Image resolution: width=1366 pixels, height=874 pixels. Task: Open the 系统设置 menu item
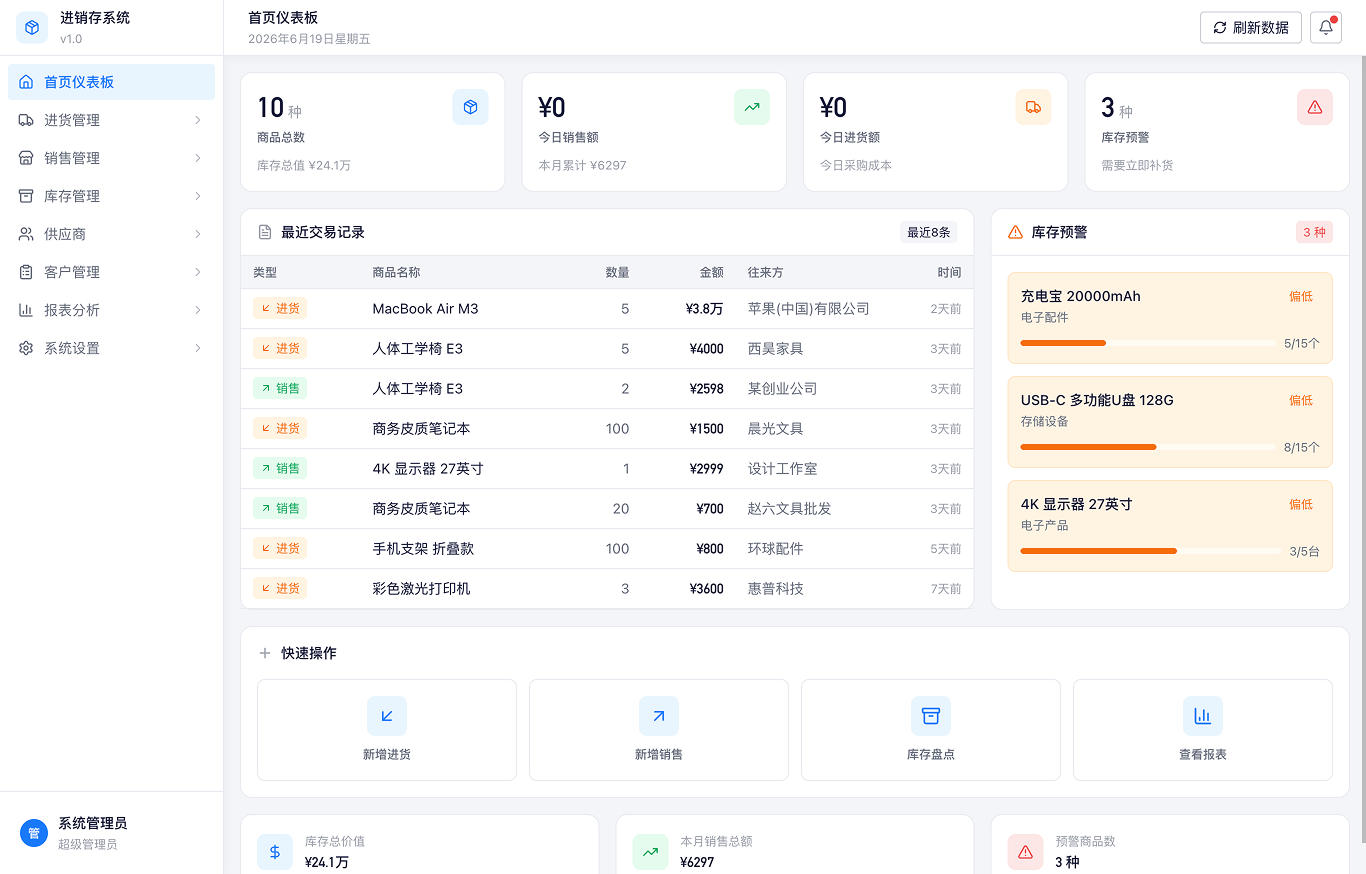111,348
